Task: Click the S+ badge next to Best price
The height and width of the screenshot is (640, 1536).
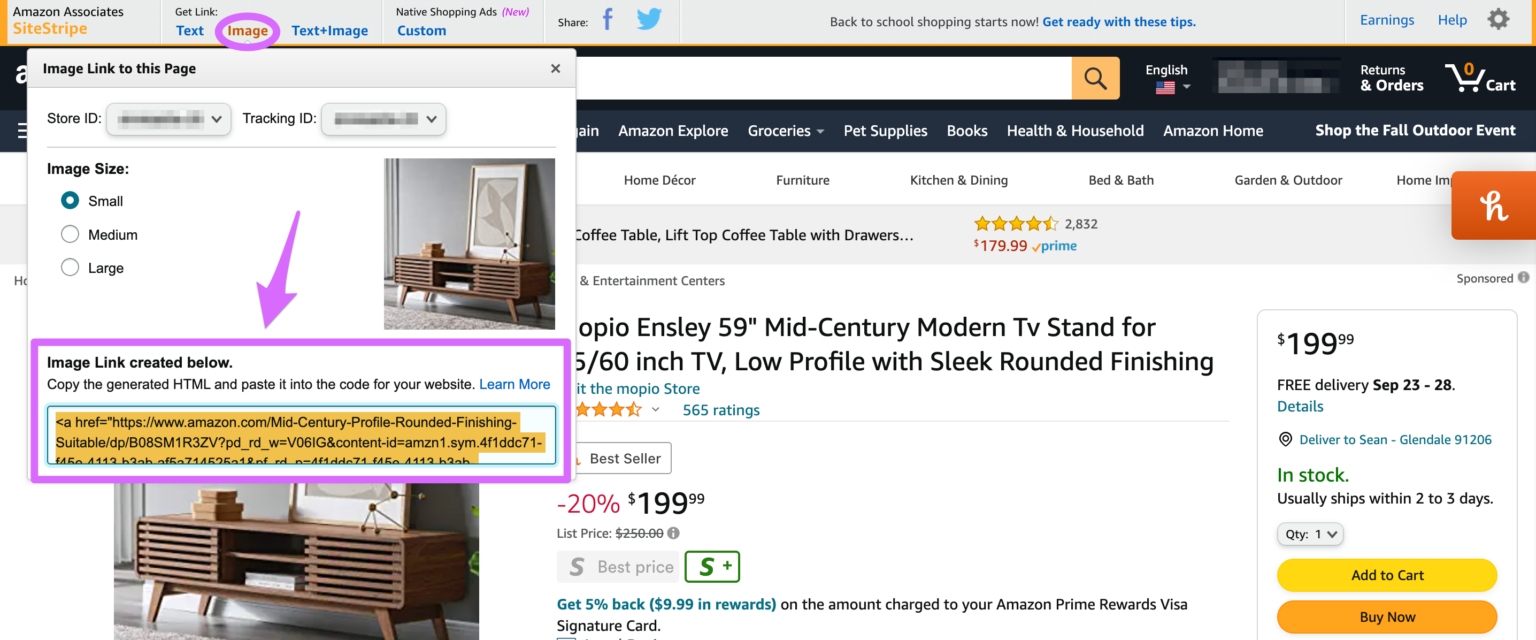Action: coord(712,566)
